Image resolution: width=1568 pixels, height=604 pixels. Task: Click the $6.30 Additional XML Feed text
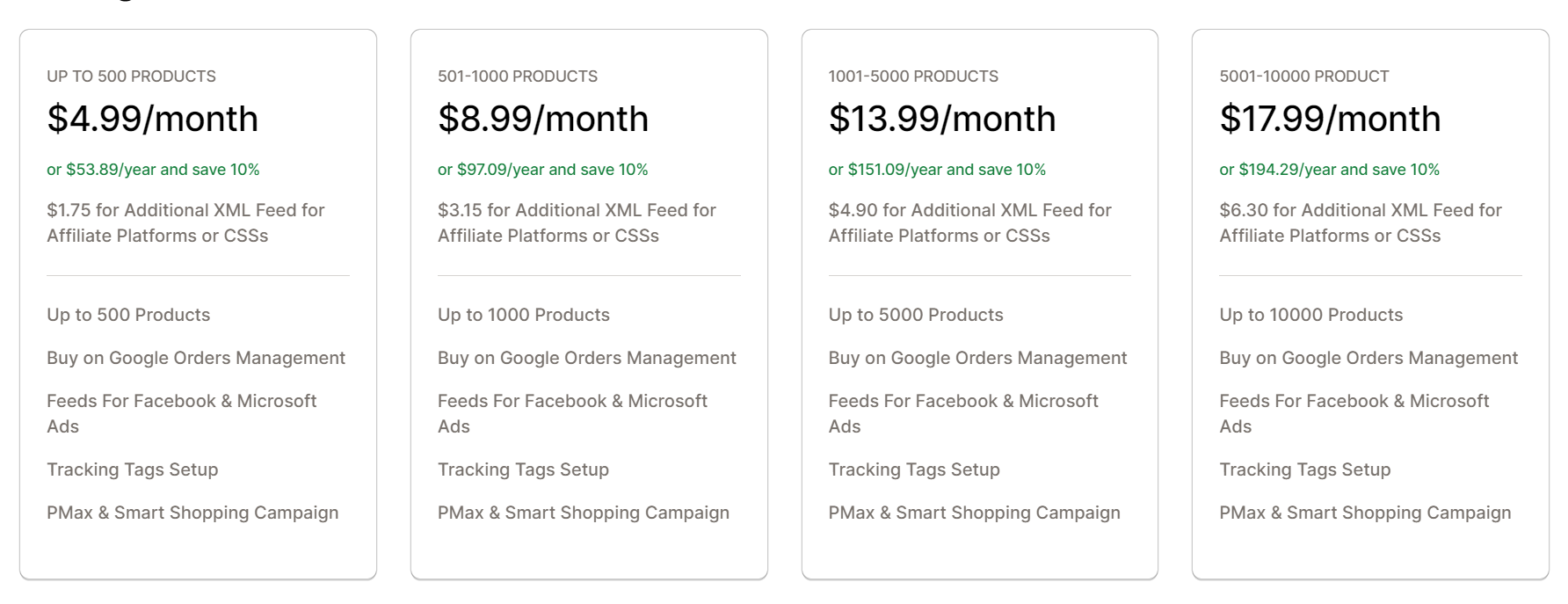pos(1360,222)
